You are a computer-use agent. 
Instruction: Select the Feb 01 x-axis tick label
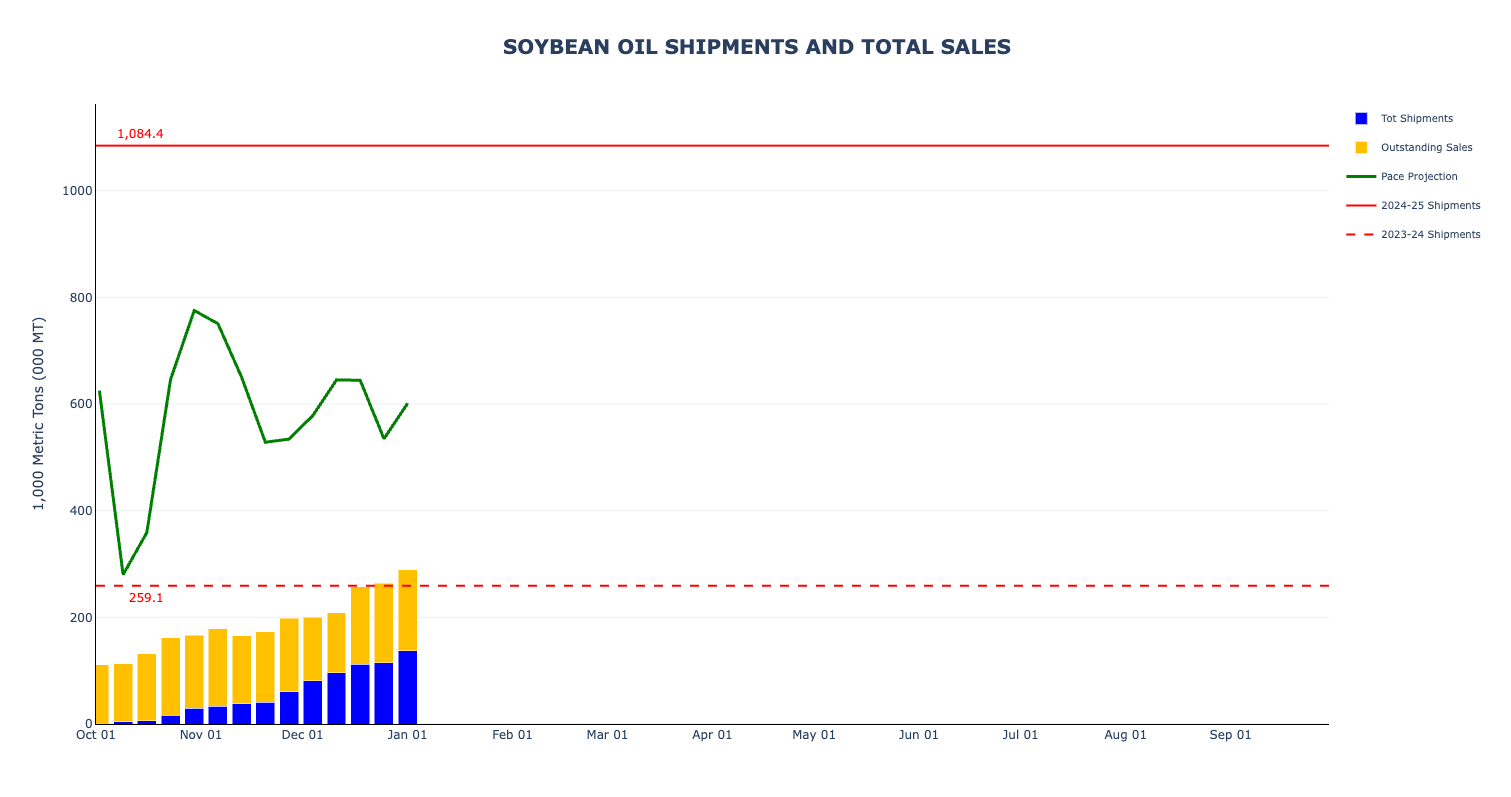point(512,735)
